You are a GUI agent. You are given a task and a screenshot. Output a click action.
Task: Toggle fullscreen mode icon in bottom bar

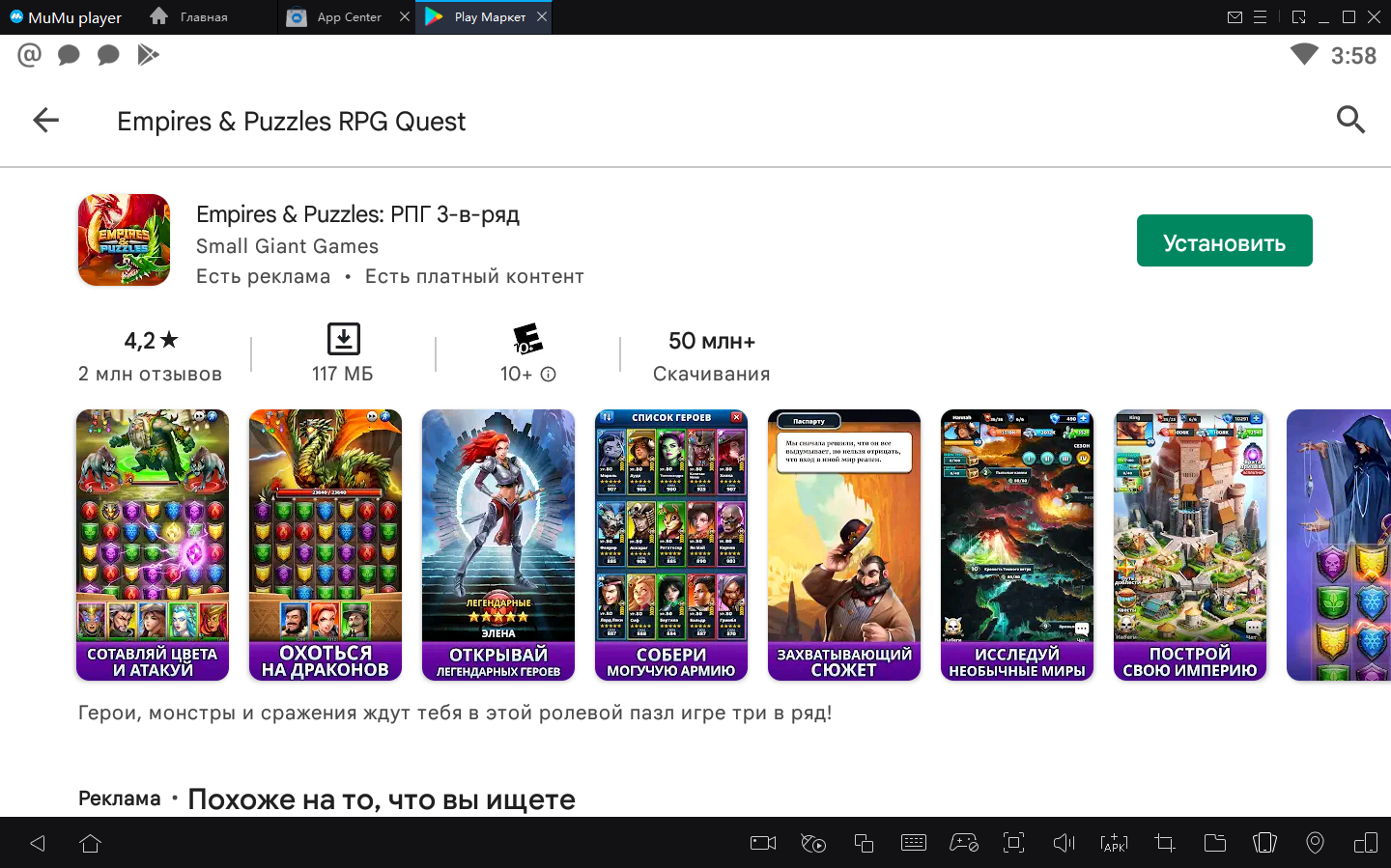(1013, 843)
